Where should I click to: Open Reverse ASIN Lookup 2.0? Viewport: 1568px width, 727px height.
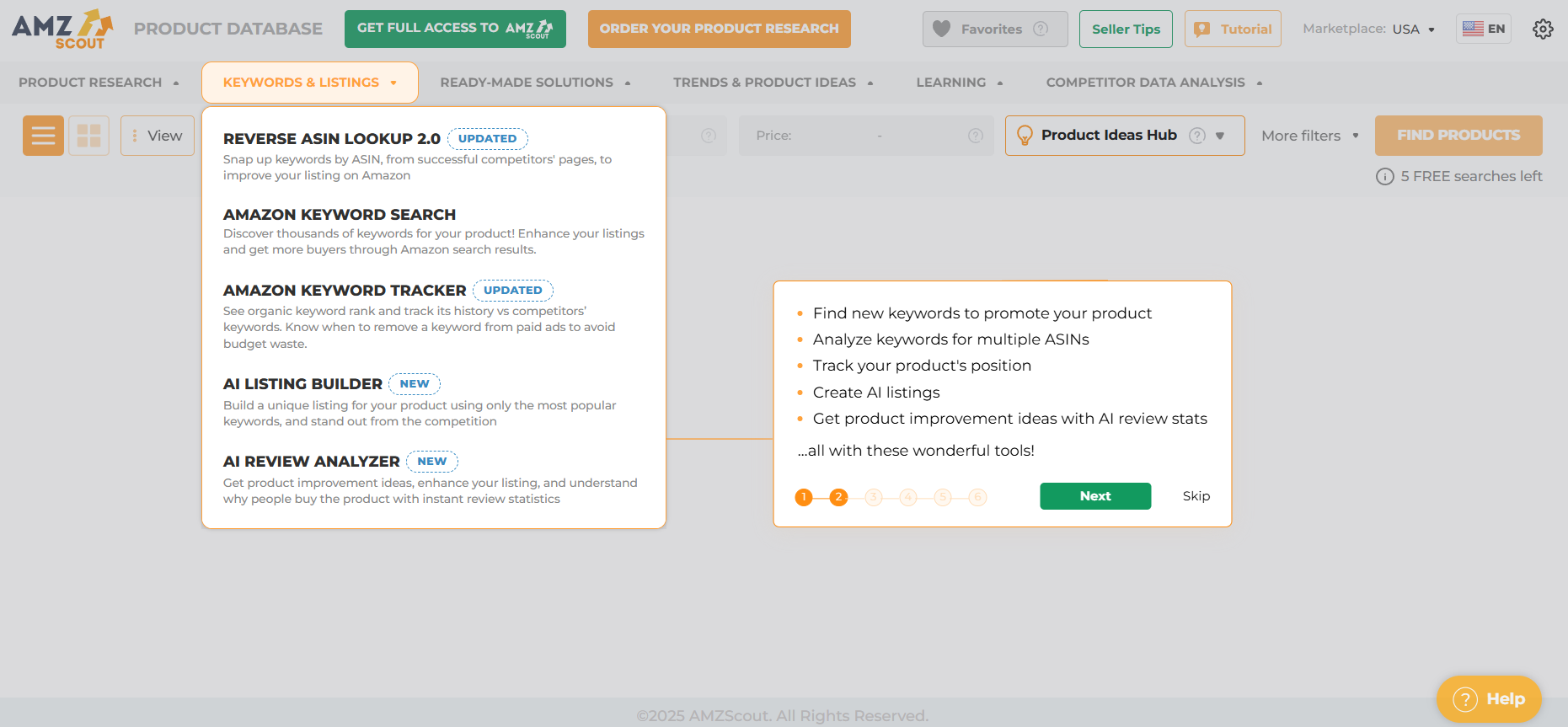click(x=331, y=139)
